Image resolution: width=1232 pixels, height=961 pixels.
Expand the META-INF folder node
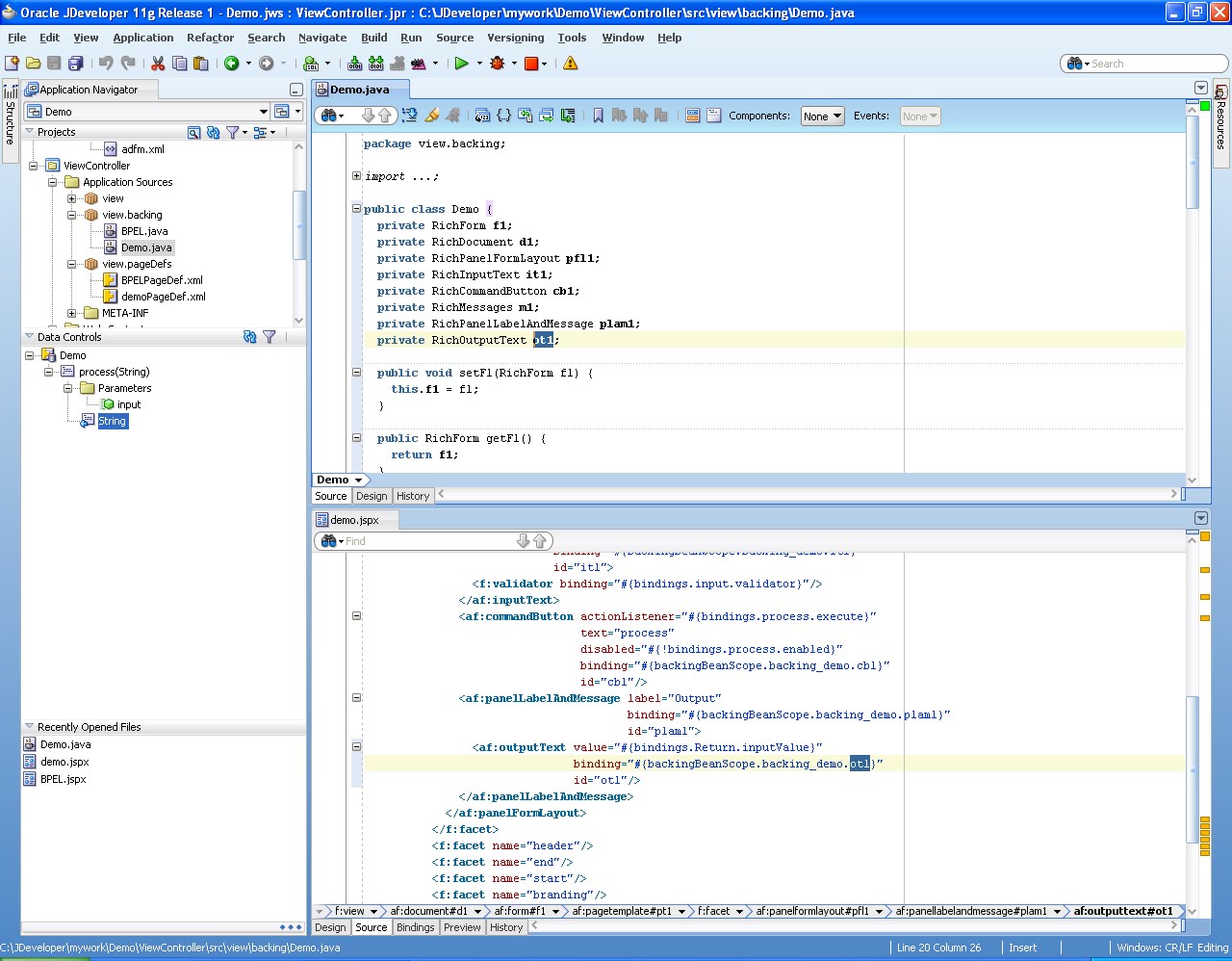click(x=72, y=313)
